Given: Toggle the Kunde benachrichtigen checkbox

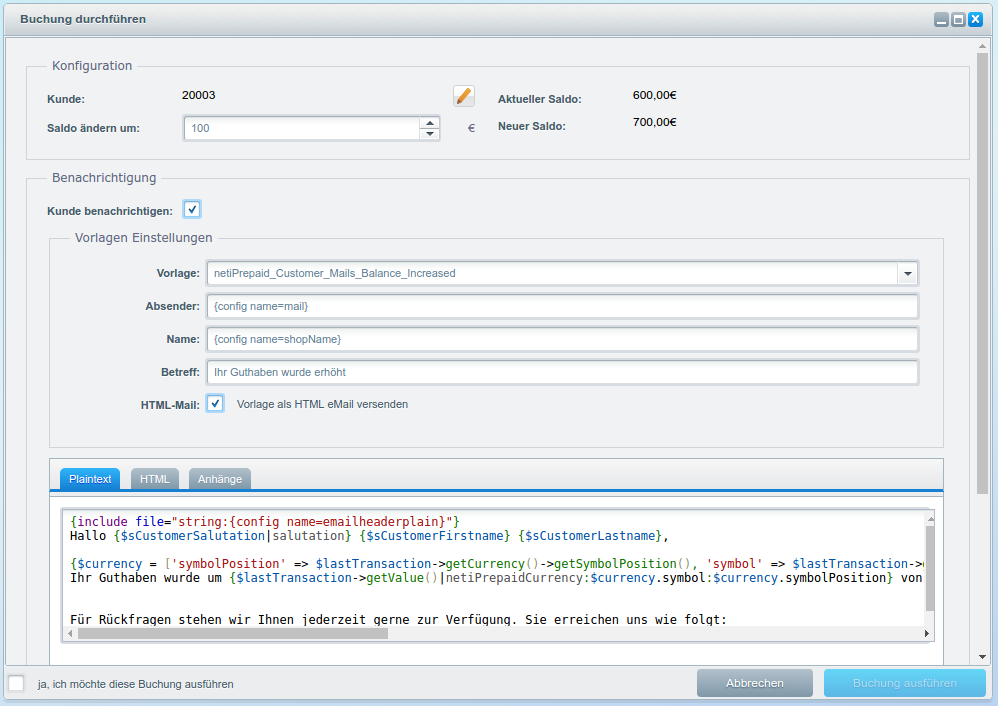Looking at the screenshot, I should point(192,209).
